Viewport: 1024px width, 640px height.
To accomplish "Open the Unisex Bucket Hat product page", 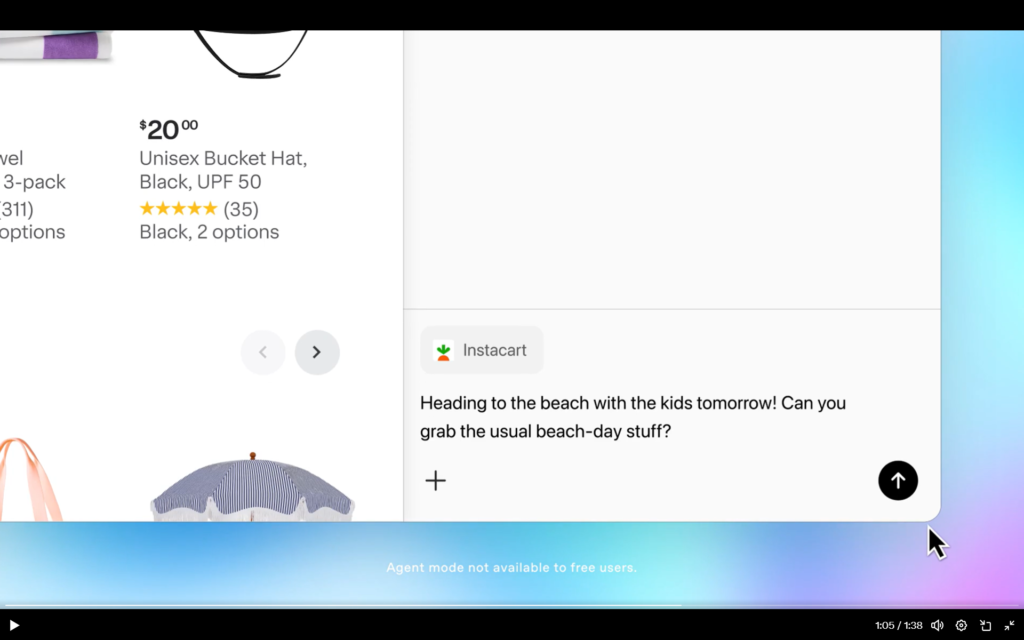I will coord(222,170).
